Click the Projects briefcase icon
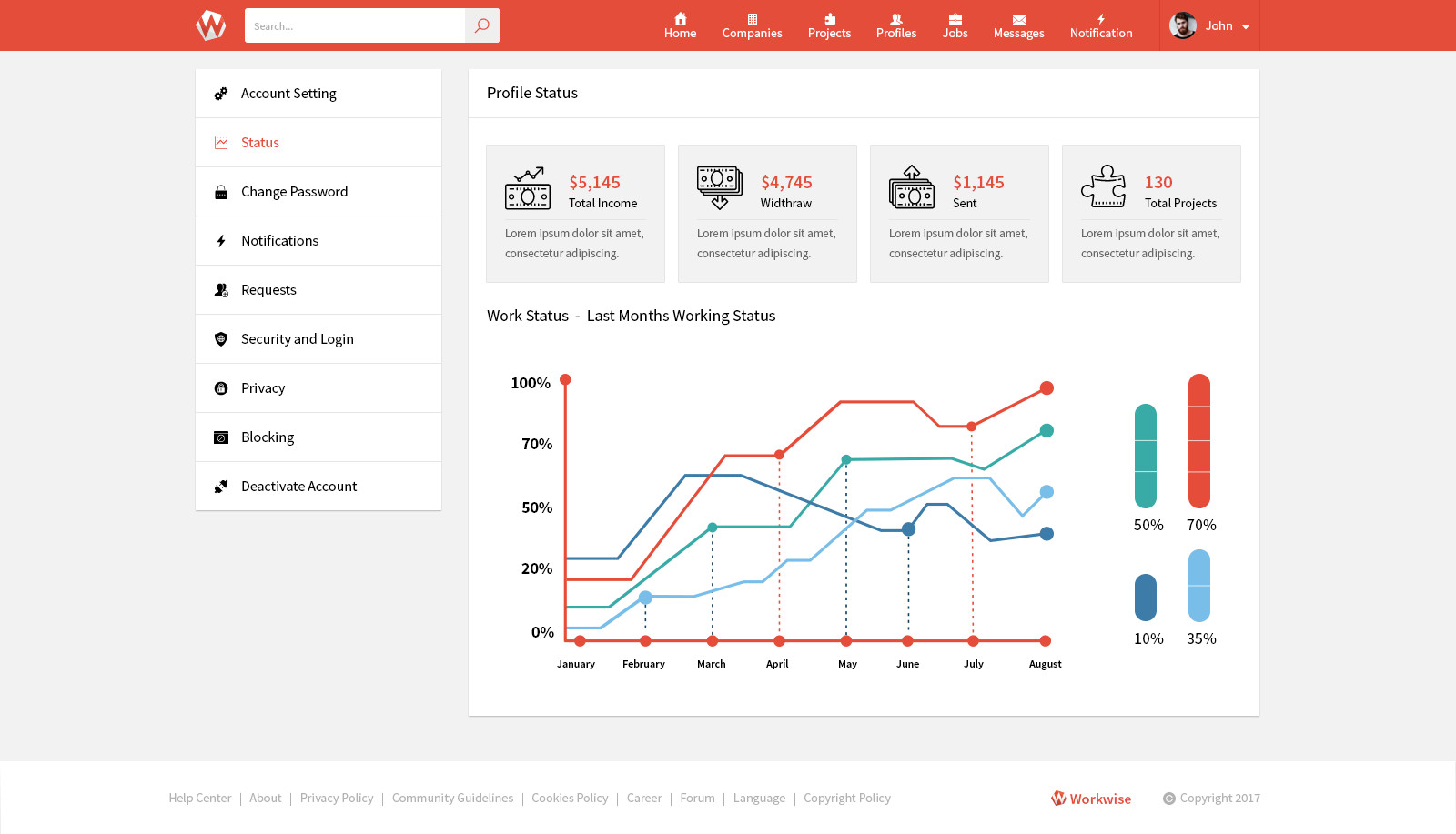Screen dimensions: 1456x834 click(829, 18)
